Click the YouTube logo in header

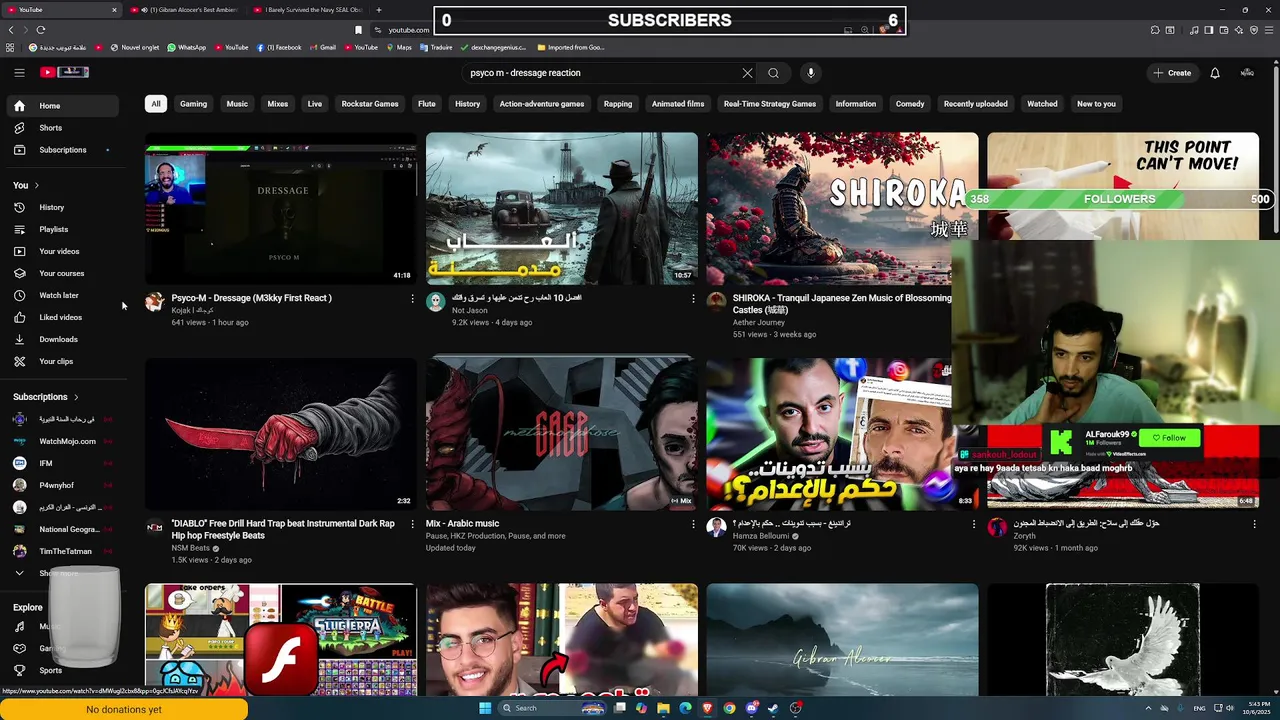tap(64, 72)
